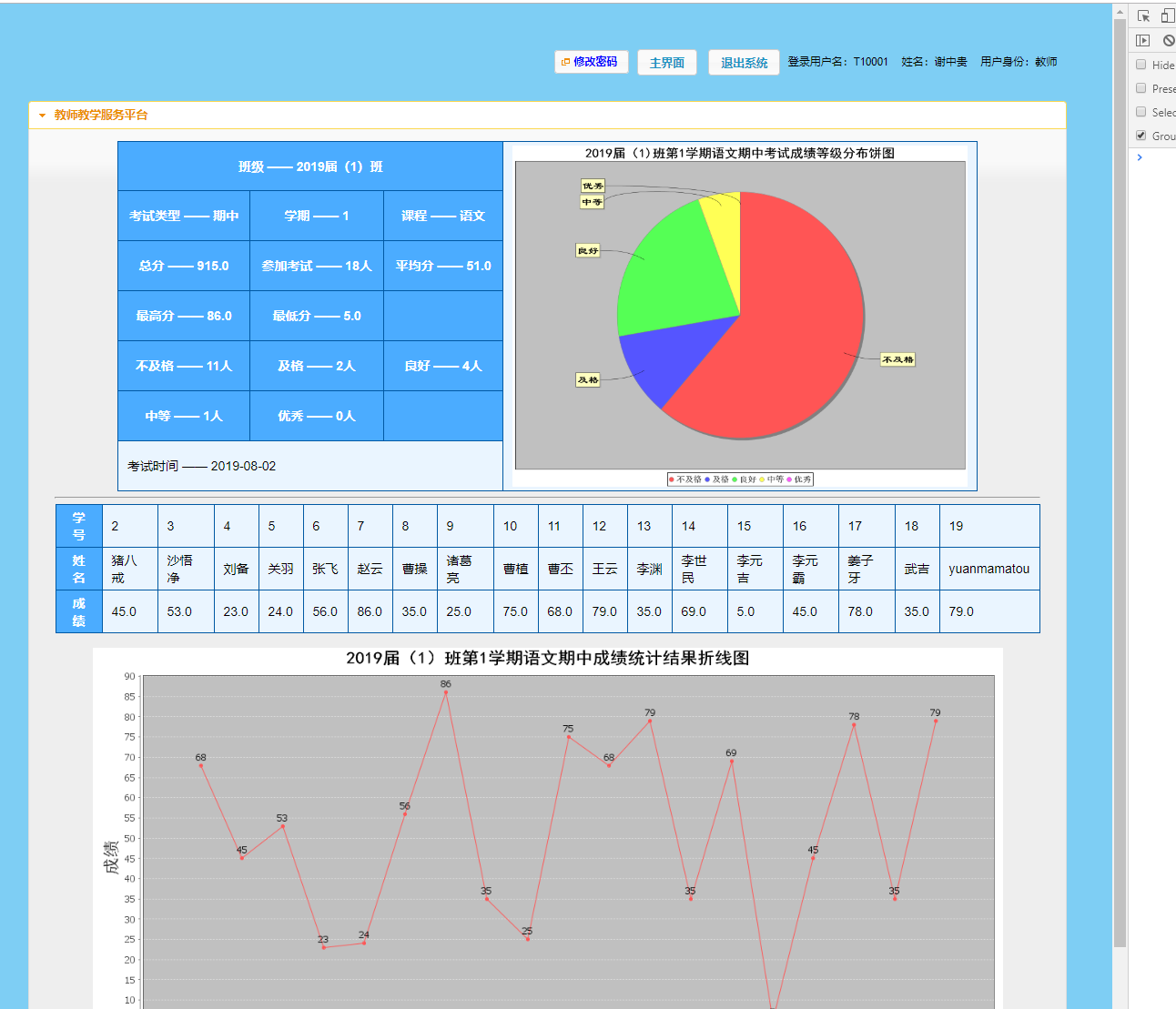The height and width of the screenshot is (1009, 1176).
Task: Click the 良好 callout label beside the pie
Action: click(588, 250)
